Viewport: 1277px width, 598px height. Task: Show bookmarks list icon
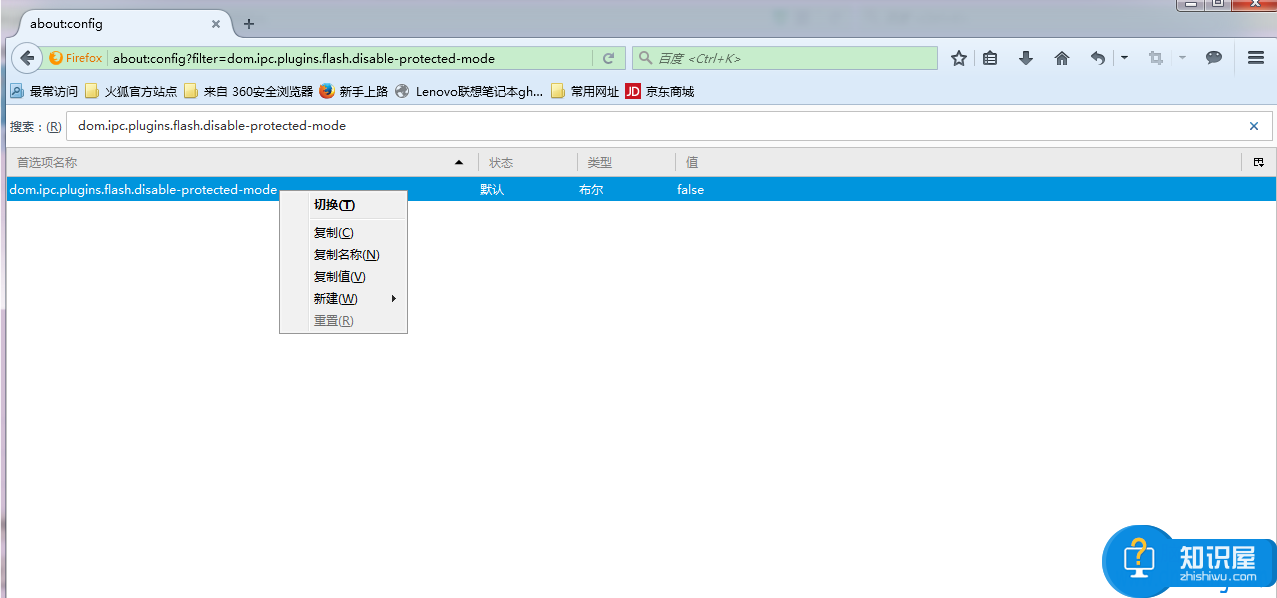990,58
